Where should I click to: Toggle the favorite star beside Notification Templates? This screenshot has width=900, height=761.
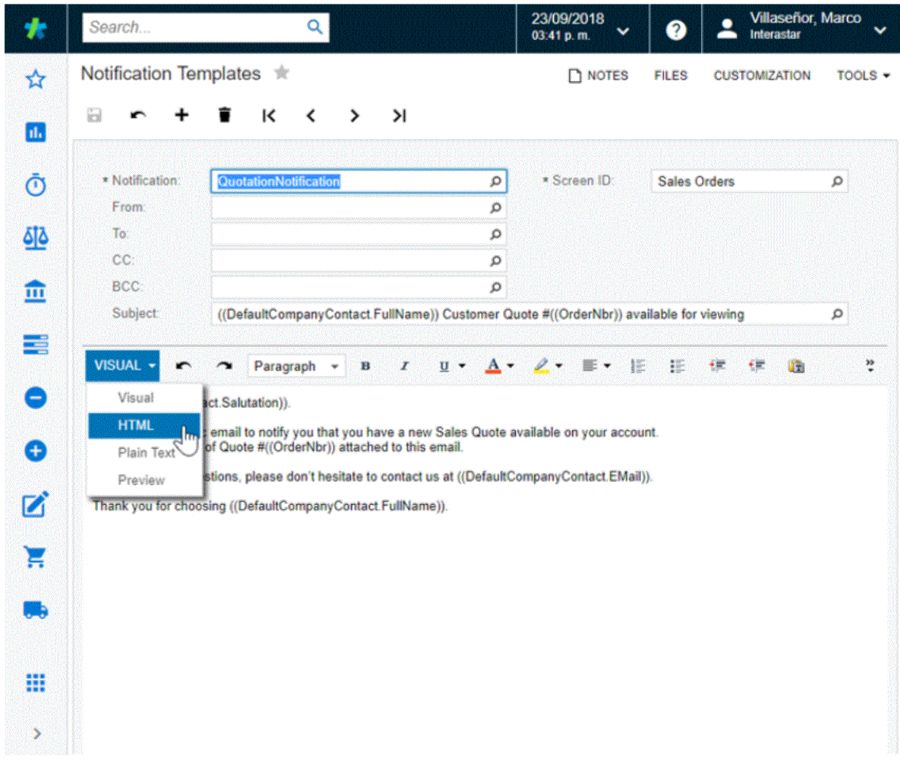tap(281, 71)
